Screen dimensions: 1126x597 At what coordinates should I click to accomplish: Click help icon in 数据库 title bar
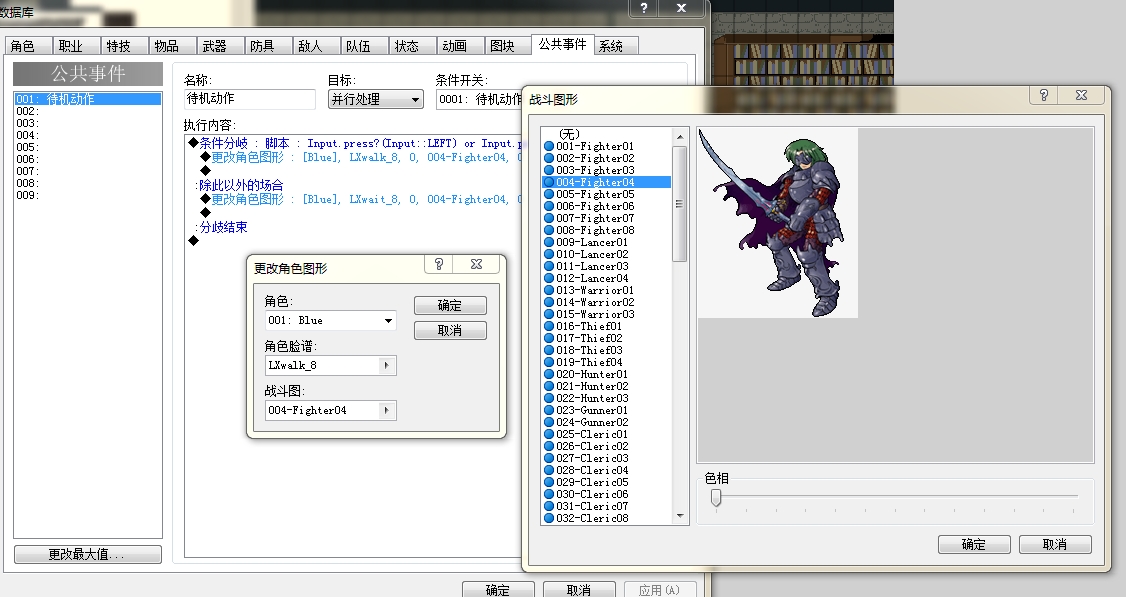coord(643,8)
